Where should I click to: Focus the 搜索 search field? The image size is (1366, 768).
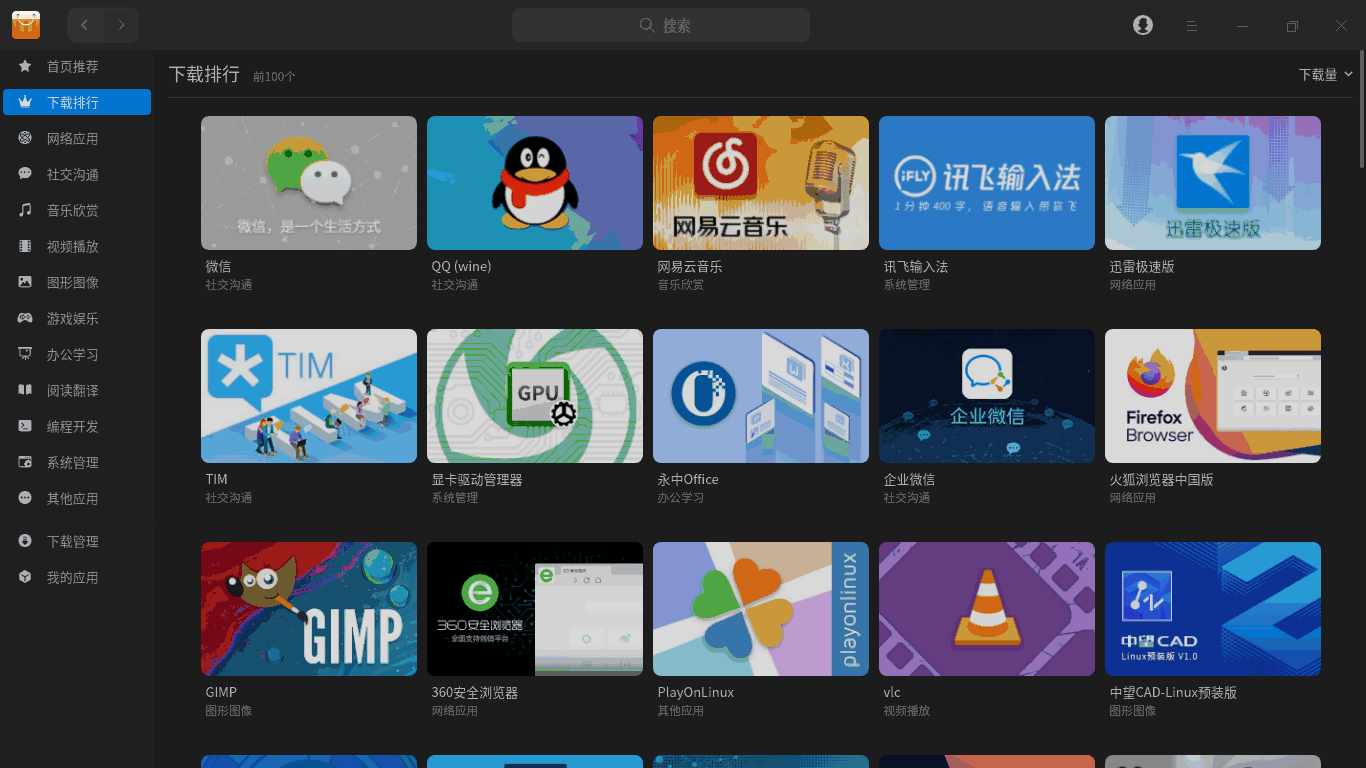pos(661,25)
